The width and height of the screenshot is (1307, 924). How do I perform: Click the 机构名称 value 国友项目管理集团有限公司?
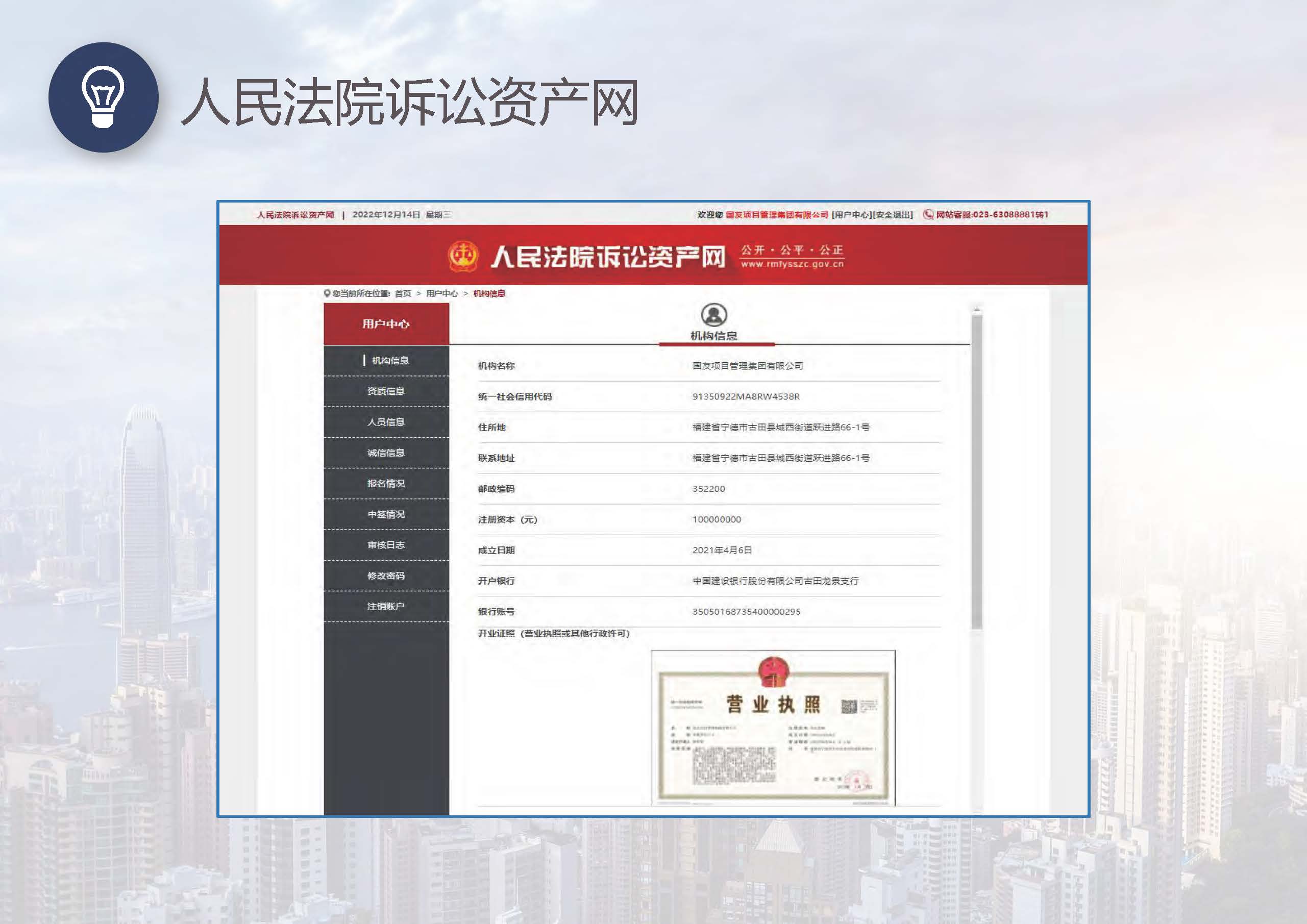(748, 366)
